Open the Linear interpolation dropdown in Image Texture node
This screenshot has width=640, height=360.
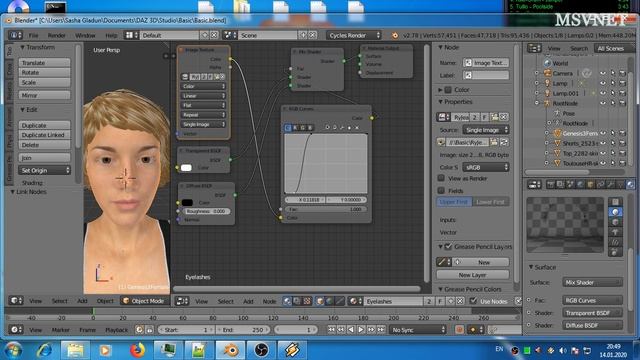[203, 96]
